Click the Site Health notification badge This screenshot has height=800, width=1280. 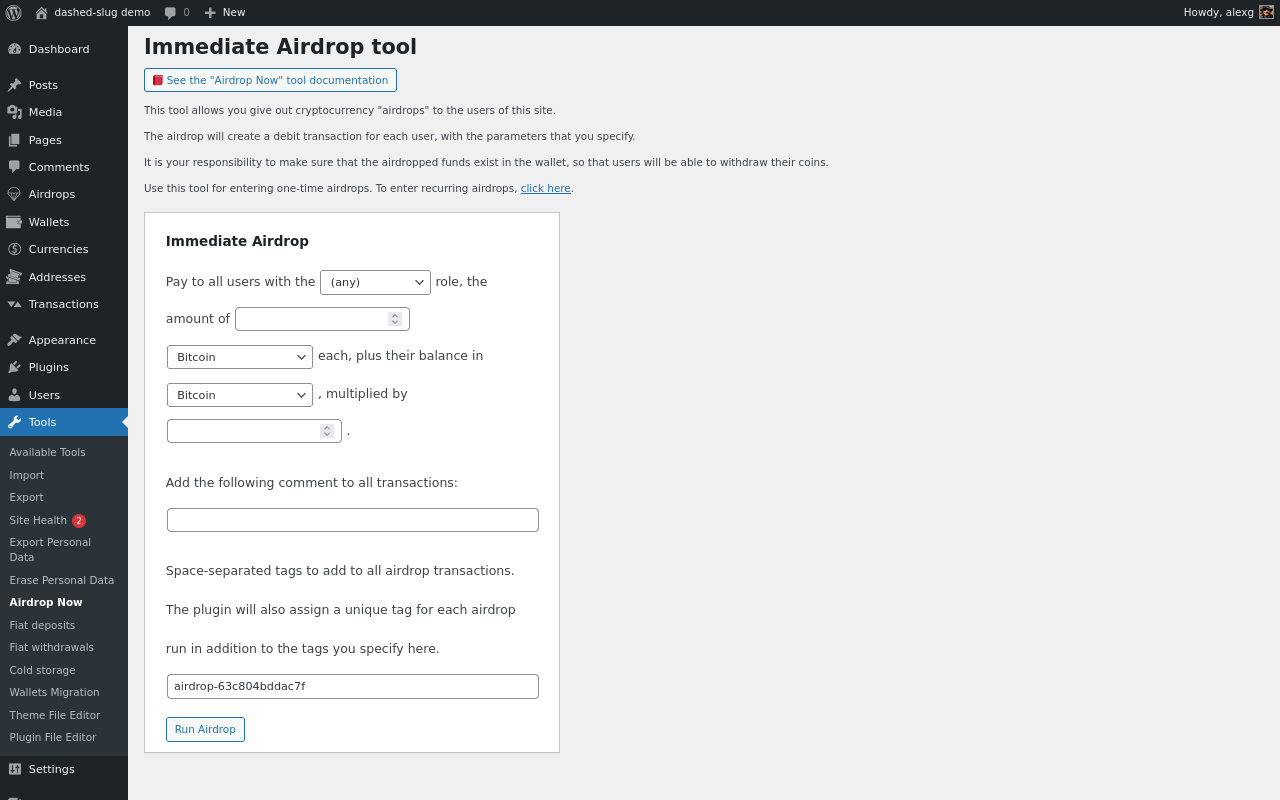pyautogui.click(x=79, y=521)
